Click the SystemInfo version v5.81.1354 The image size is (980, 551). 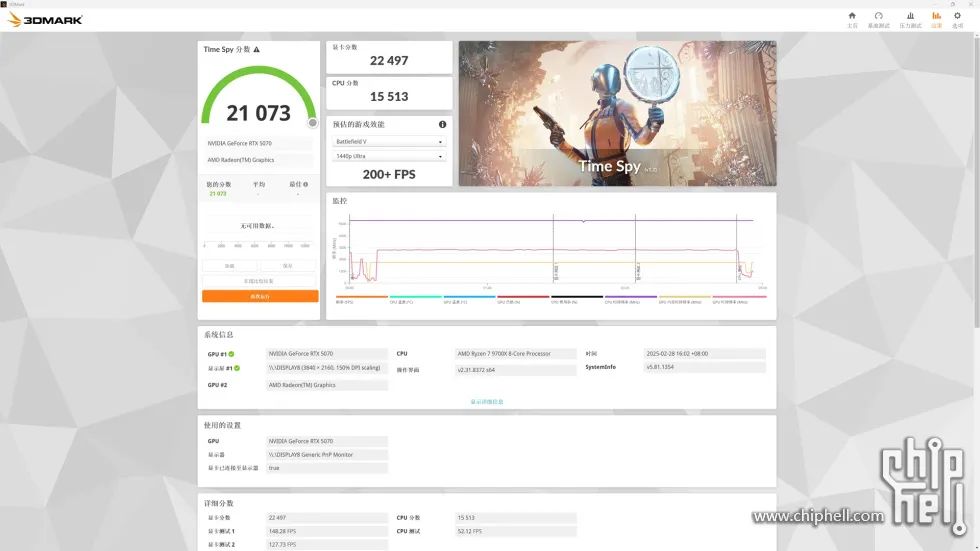[704, 367]
